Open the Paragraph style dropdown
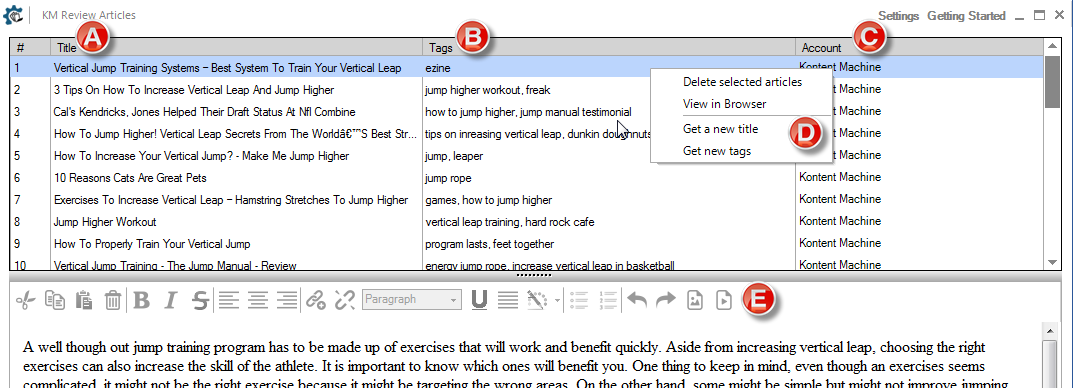Image resolution: width=1073 pixels, height=388 pixels. [412, 300]
